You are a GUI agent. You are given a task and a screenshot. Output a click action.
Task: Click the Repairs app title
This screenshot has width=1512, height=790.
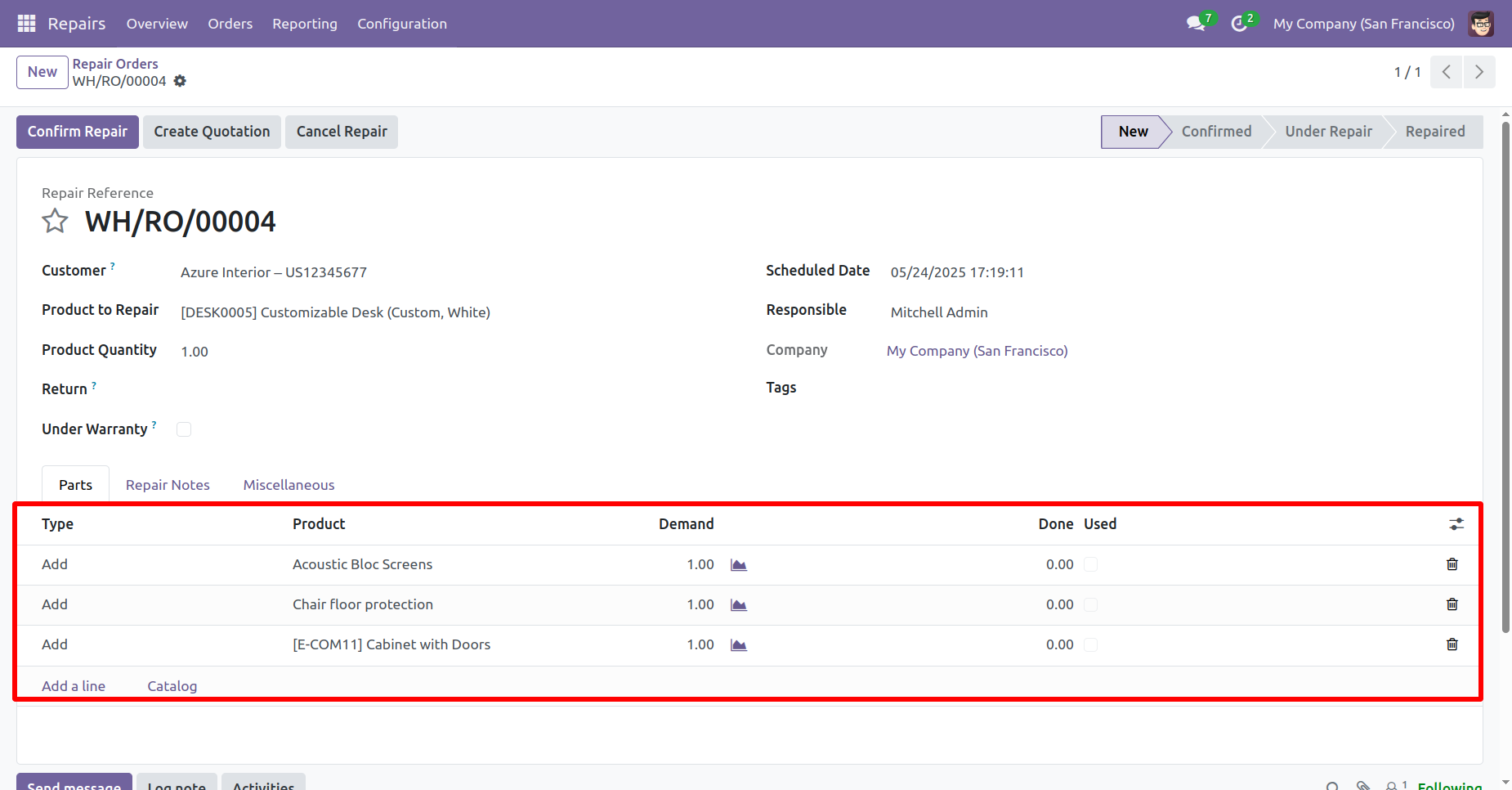[77, 24]
